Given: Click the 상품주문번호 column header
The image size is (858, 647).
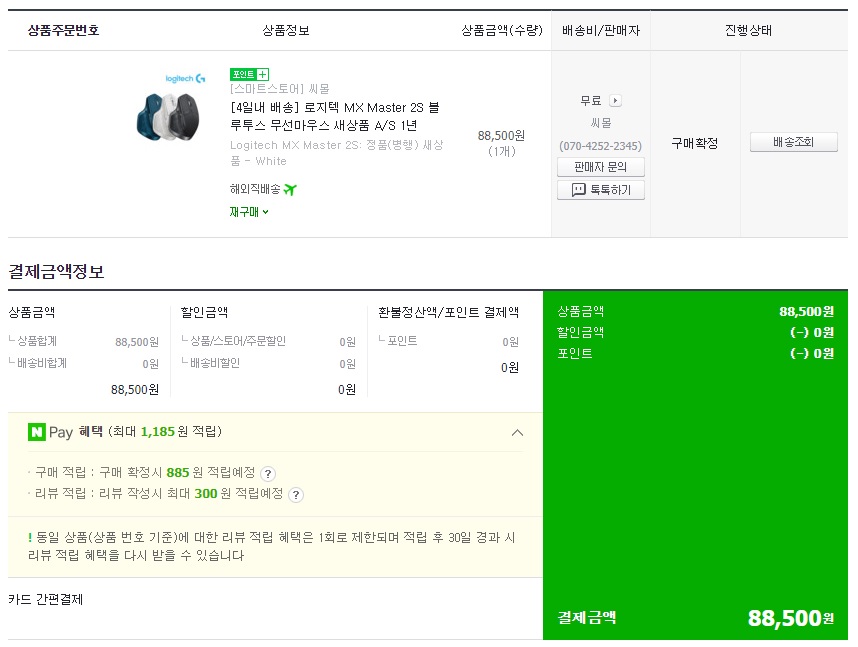Looking at the screenshot, I should pyautogui.click(x=63, y=31).
